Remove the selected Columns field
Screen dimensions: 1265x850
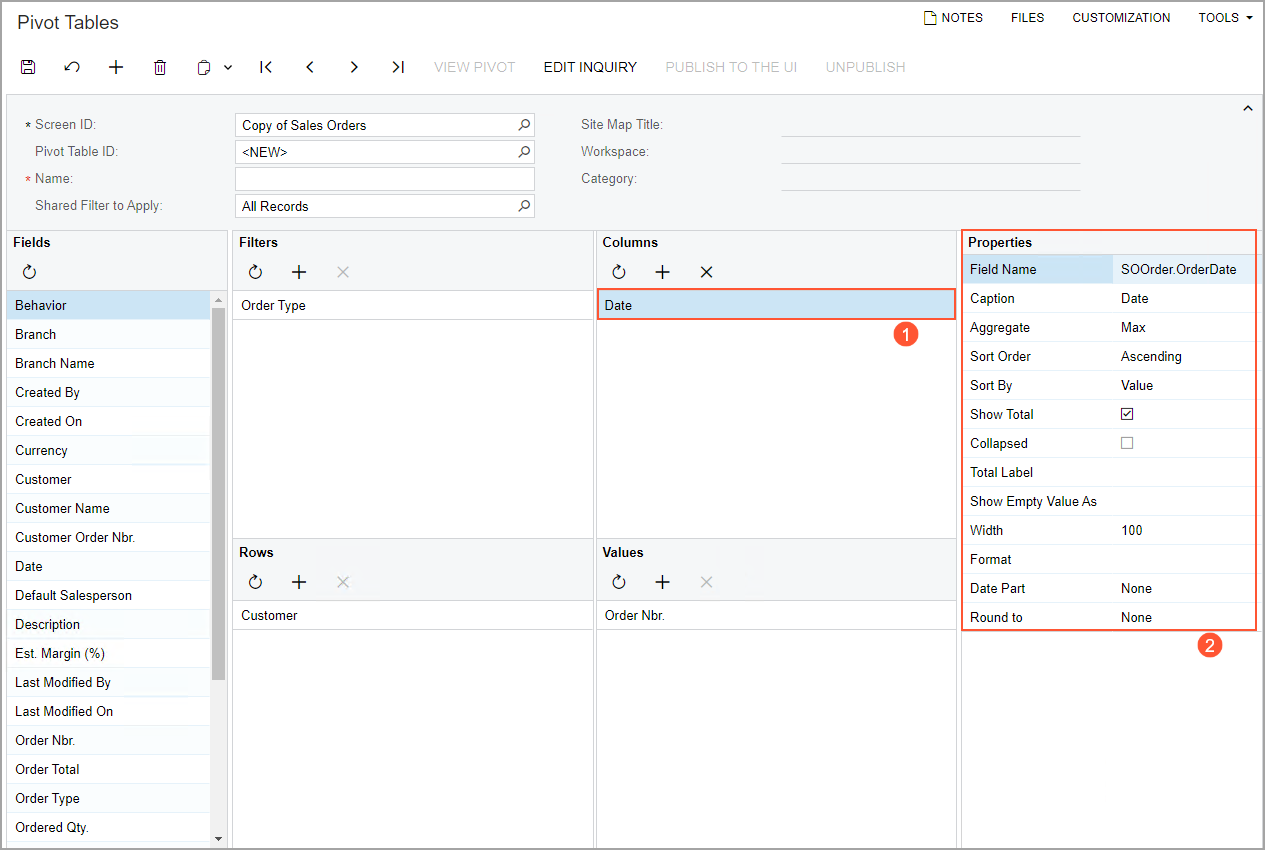pos(706,272)
